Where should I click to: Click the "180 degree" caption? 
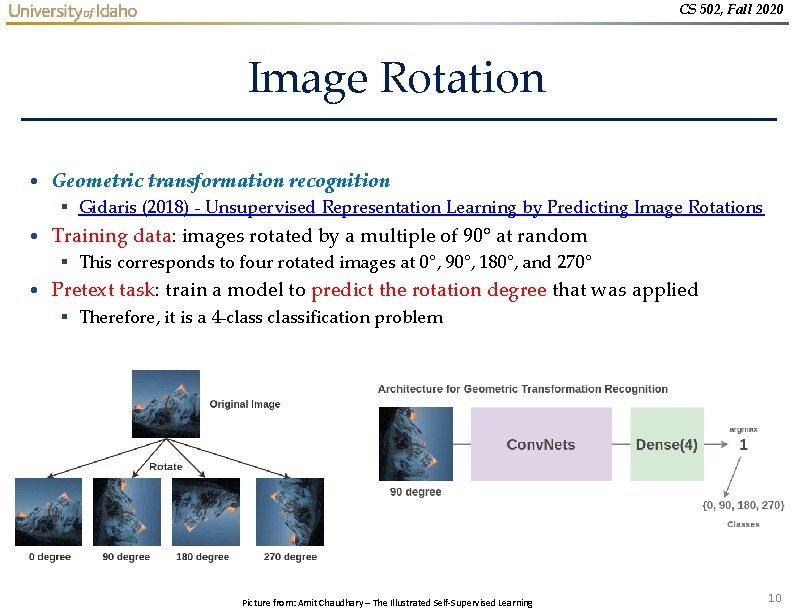[x=203, y=556]
